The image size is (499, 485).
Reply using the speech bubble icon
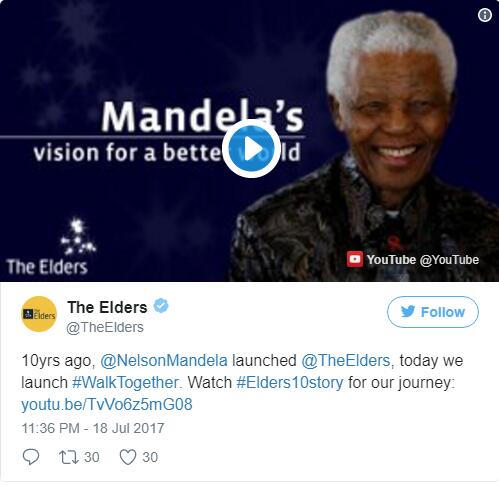(x=31, y=457)
